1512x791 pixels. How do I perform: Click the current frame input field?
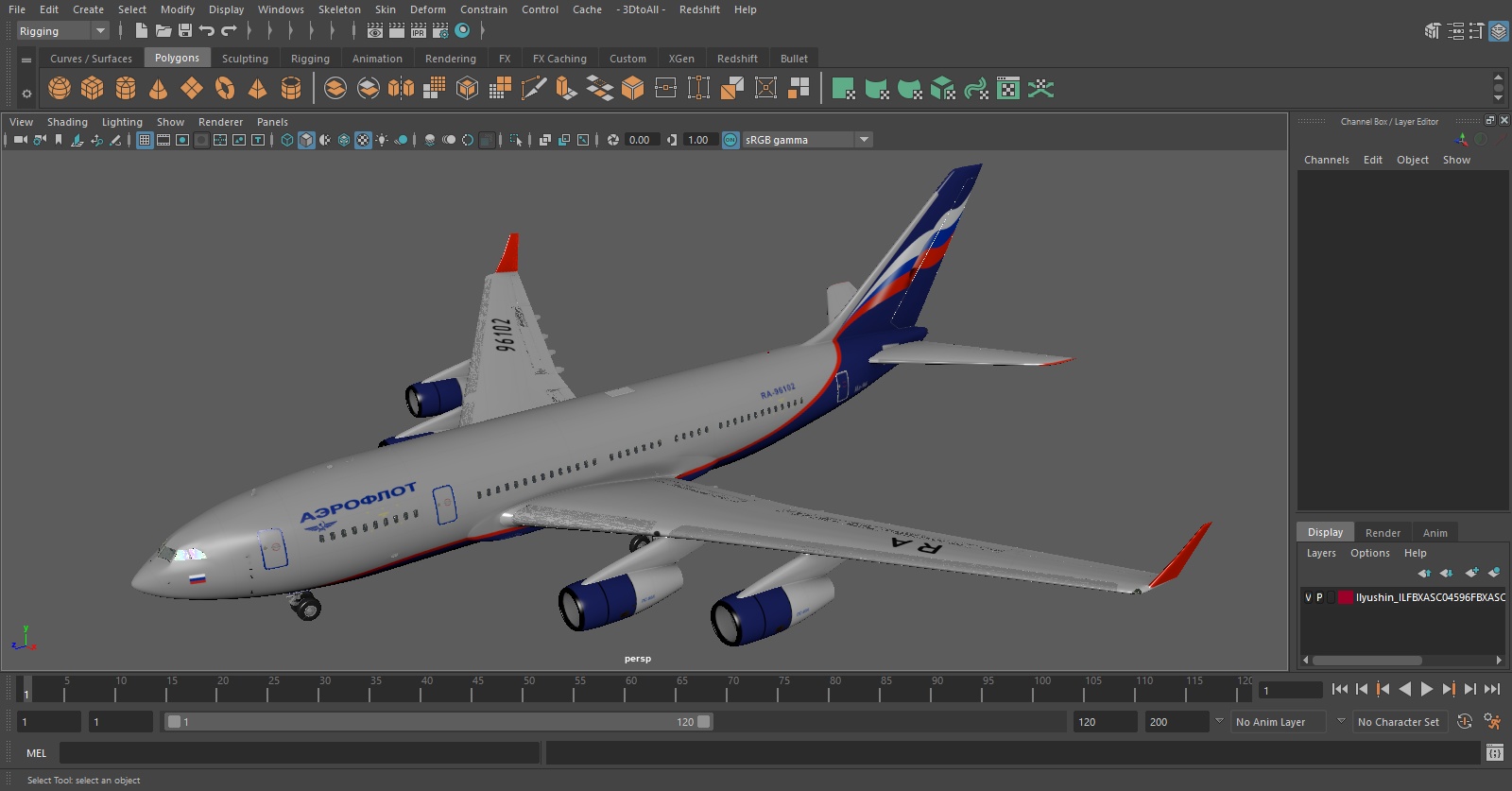[x=1291, y=690]
